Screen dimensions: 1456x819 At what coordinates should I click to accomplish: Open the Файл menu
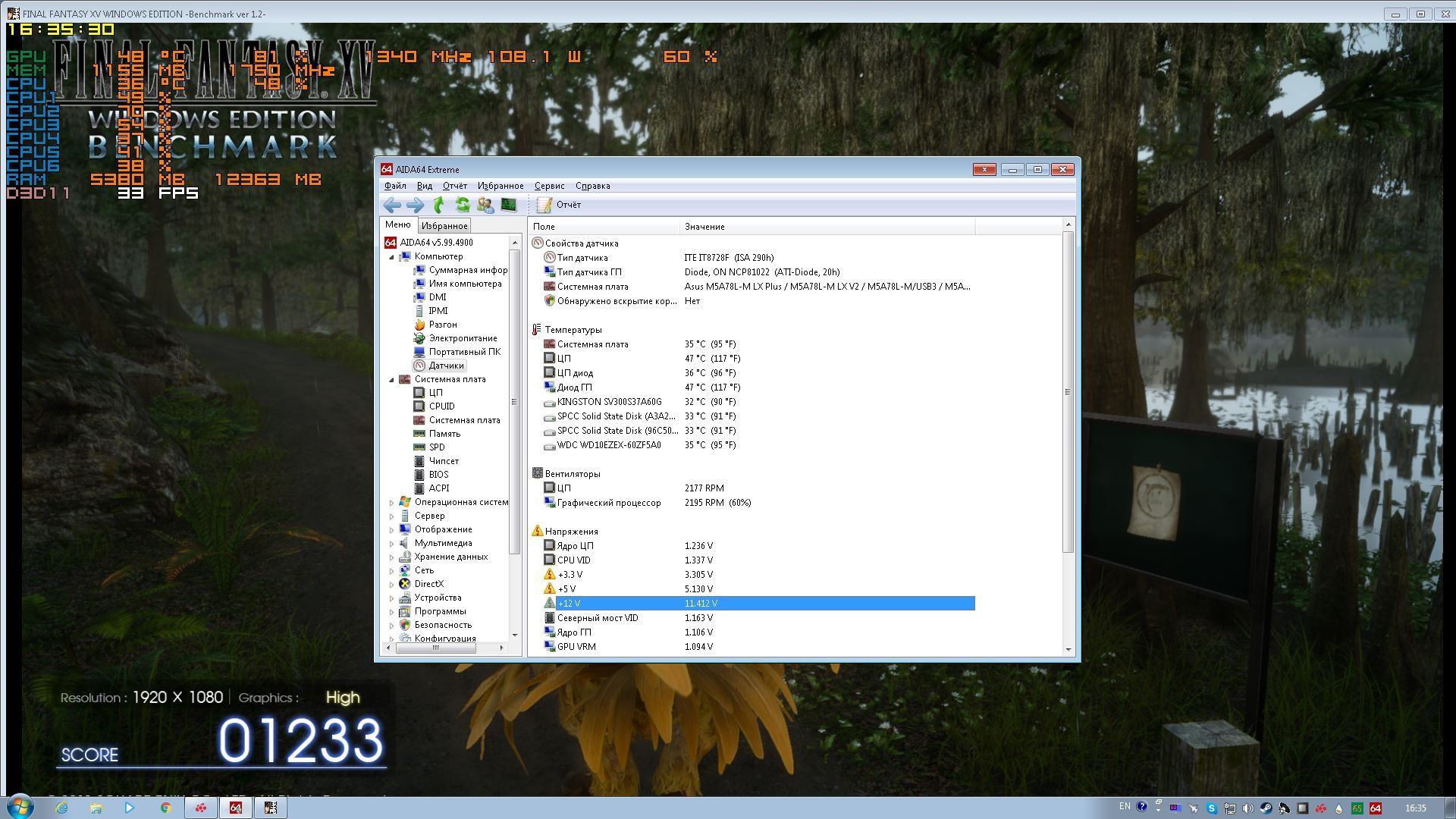(395, 186)
